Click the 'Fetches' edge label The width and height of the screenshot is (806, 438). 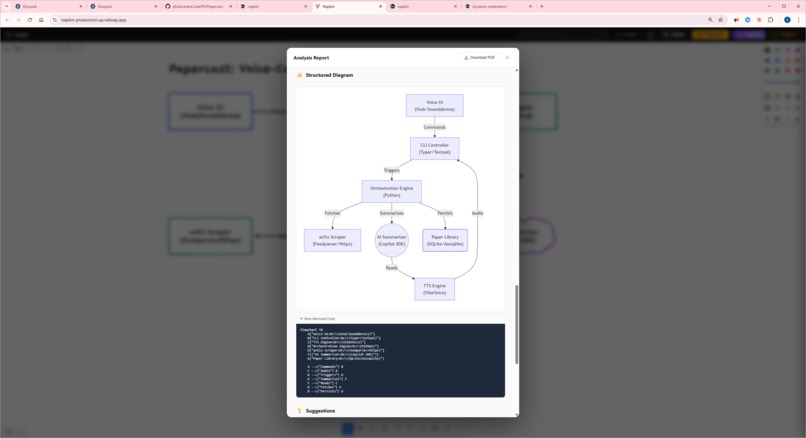(x=332, y=213)
